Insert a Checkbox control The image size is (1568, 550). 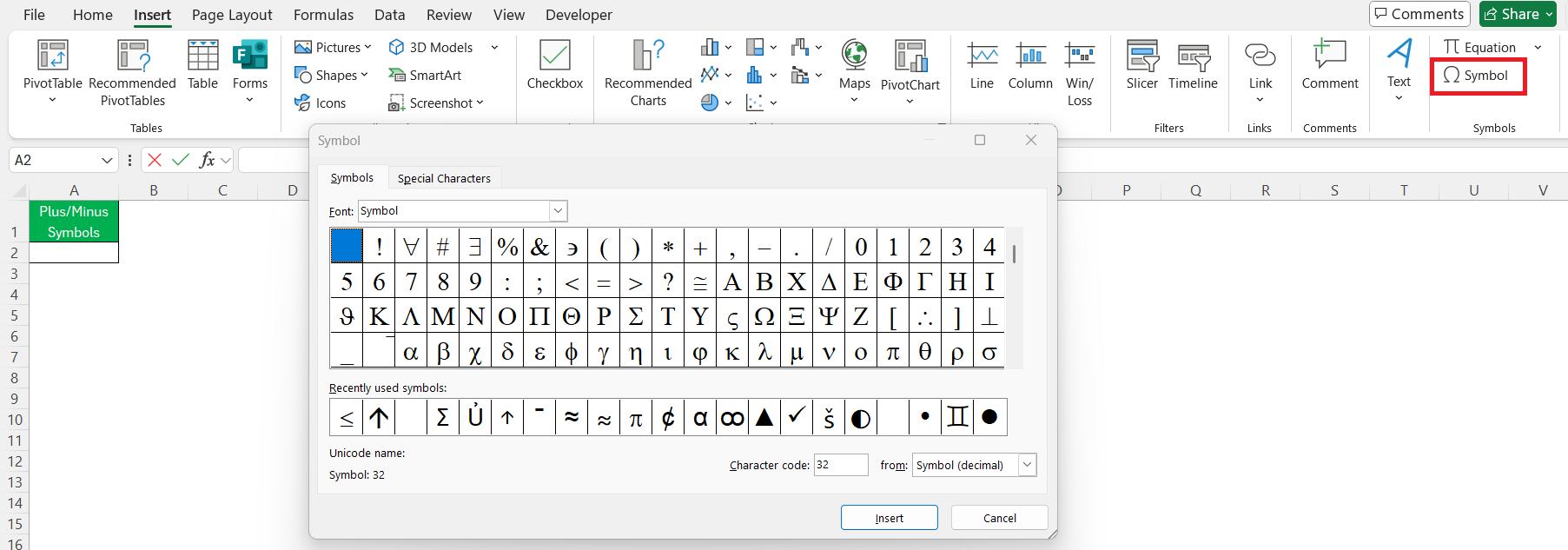pyautogui.click(x=555, y=65)
